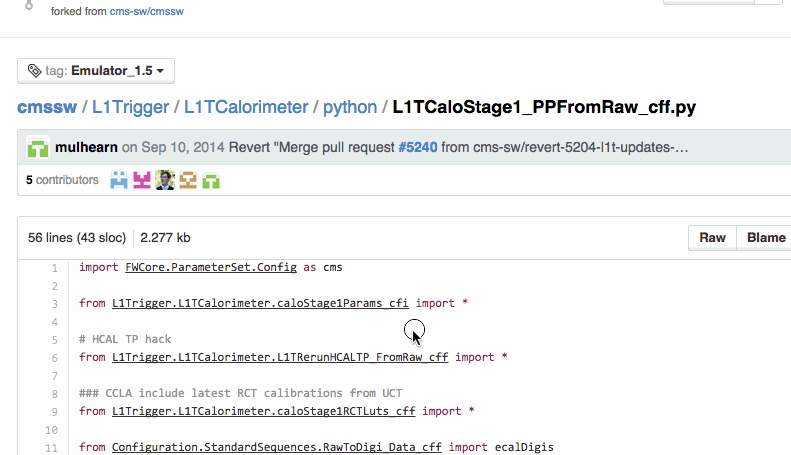Click the caloStage1RCTLuts_cff import link
This screenshot has width=791, height=455.
pos(264,410)
